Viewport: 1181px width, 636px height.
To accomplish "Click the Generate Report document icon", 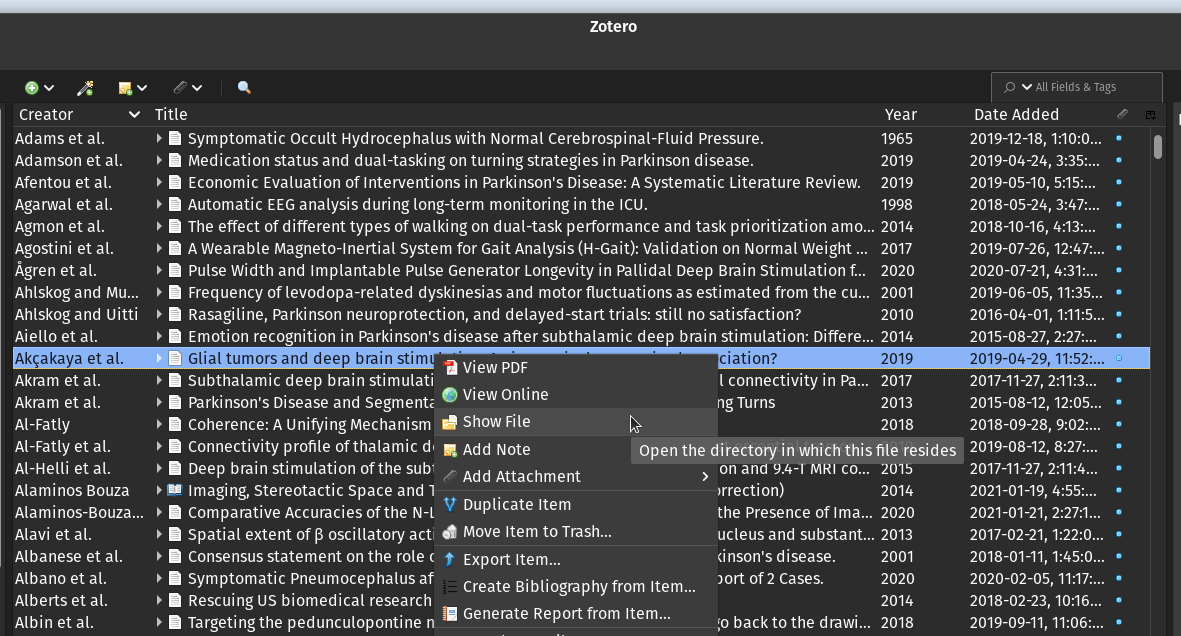I will tap(450, 614).
